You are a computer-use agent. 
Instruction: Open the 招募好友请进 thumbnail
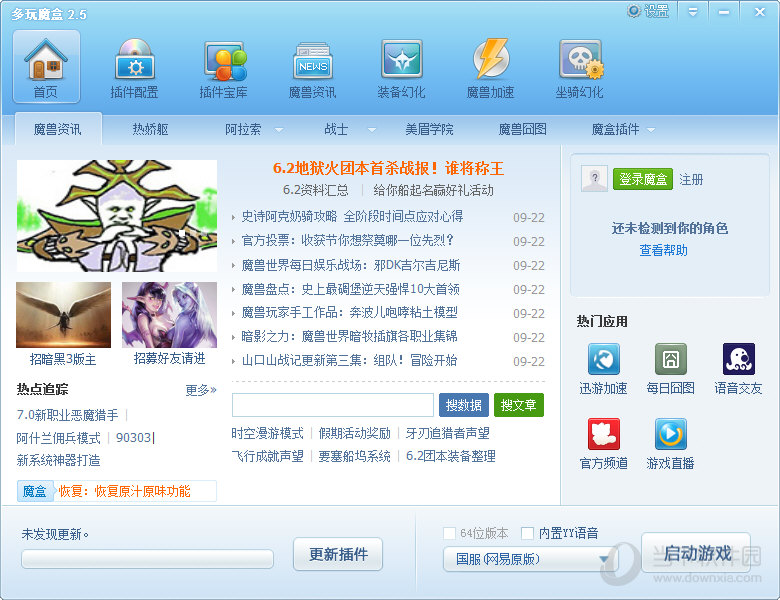coord(169,315)
